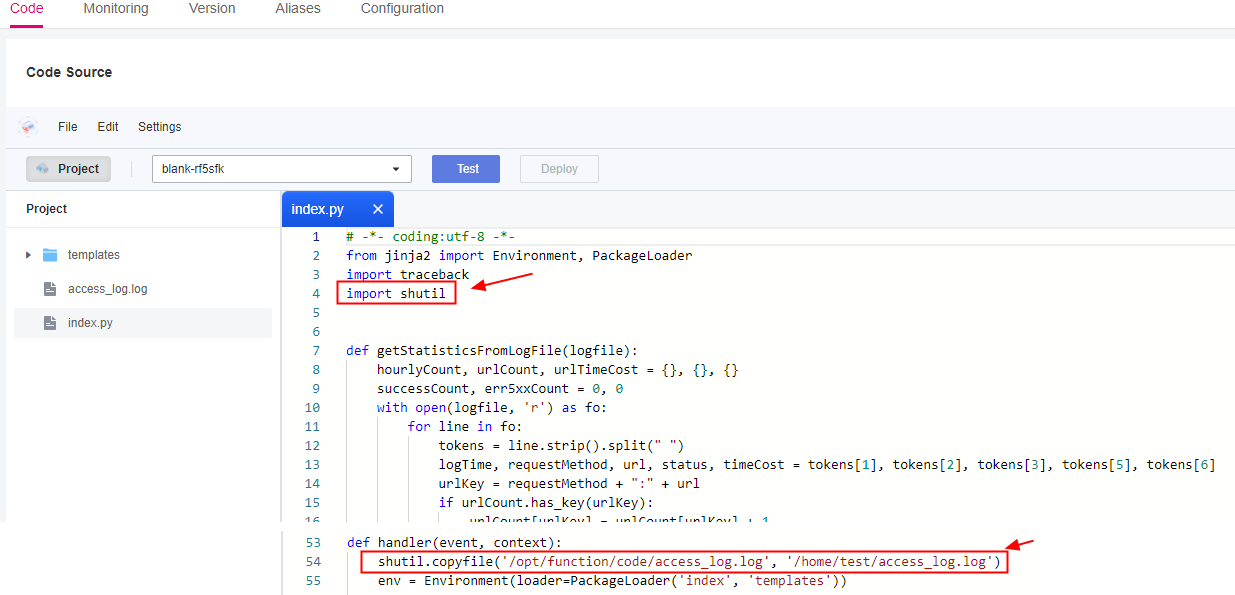Click line number 53 in gutter
The width and height of the screenshot is (1235, 595).
pos(312,543)
